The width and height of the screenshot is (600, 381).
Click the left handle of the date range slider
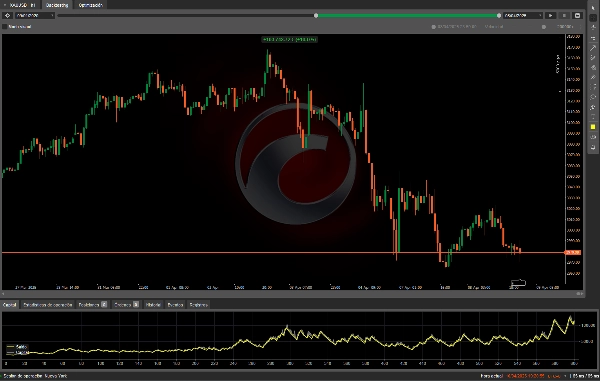(x=316, y=16)
